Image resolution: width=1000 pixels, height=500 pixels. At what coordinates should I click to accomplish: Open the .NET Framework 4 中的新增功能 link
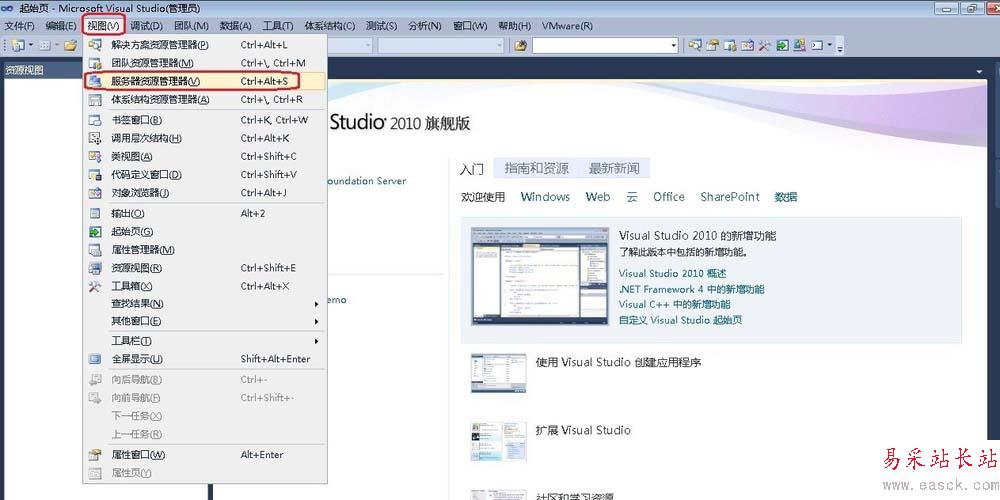691,289
